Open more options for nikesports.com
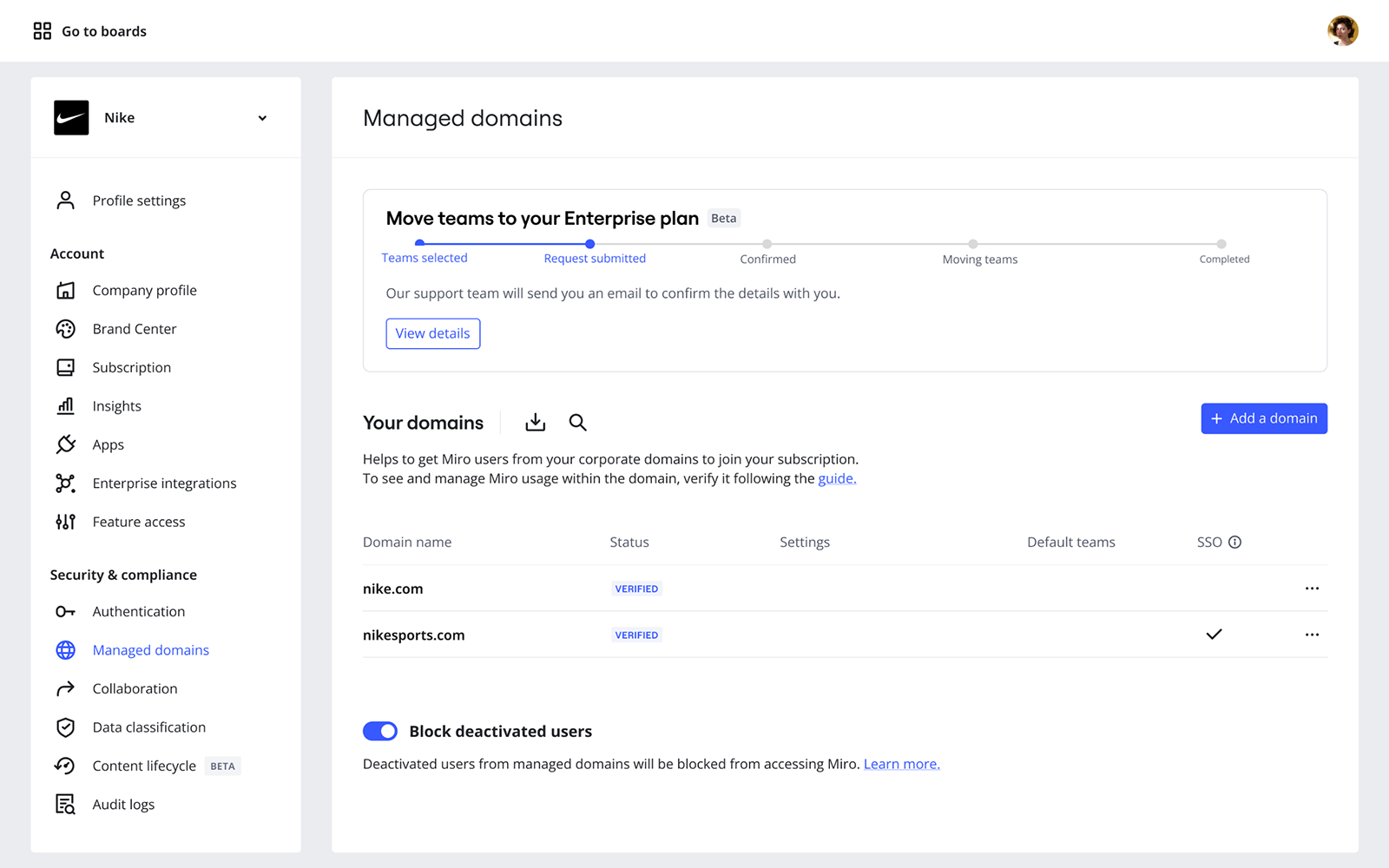 pos(1312,635)
